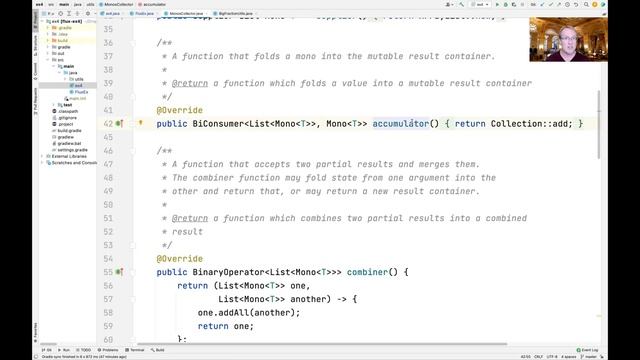Run the project with the green play icon

pyautogui.click(x=497, y=4)
